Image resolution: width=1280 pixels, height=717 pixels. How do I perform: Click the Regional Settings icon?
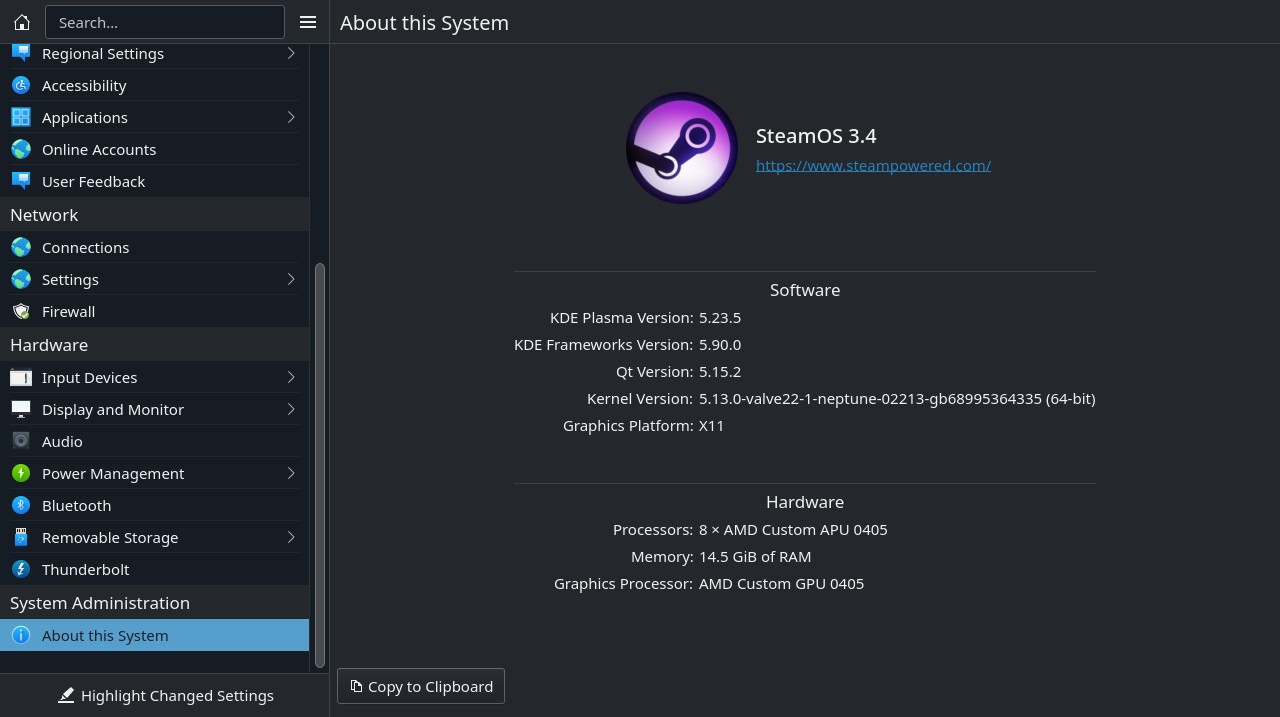click(x=21, y=53)
